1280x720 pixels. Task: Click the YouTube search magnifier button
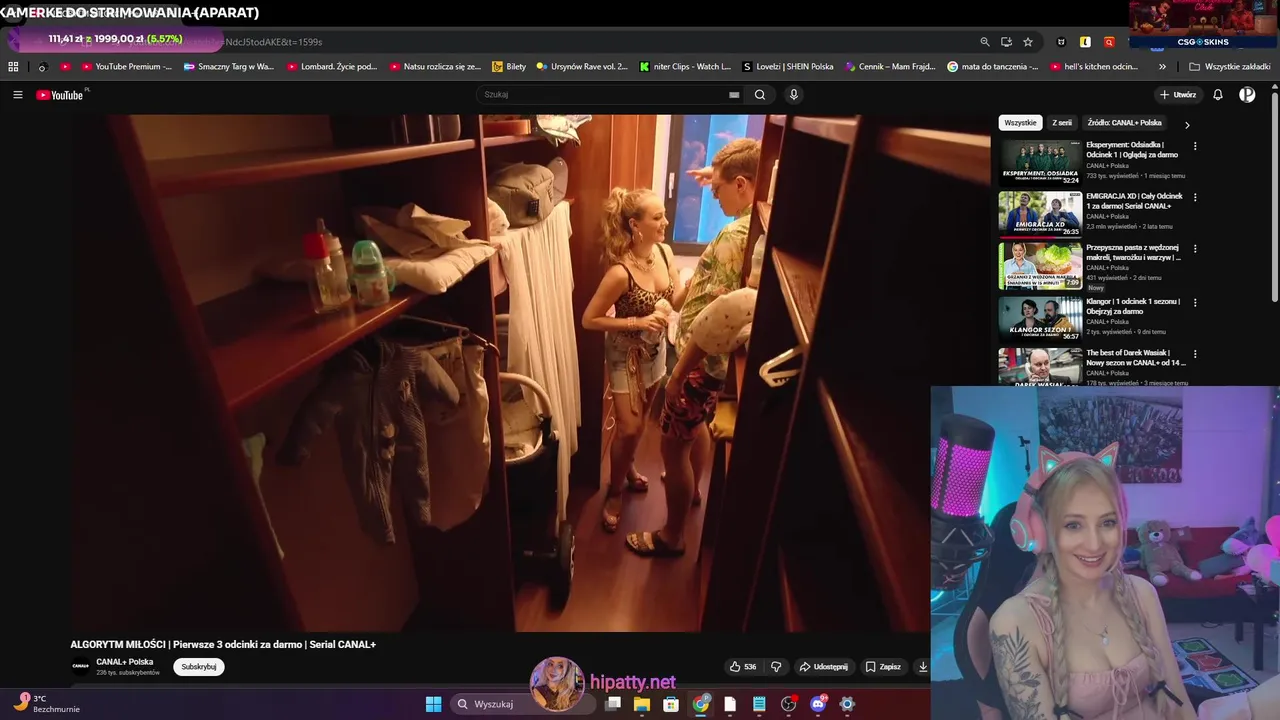(x=760, y=95)
